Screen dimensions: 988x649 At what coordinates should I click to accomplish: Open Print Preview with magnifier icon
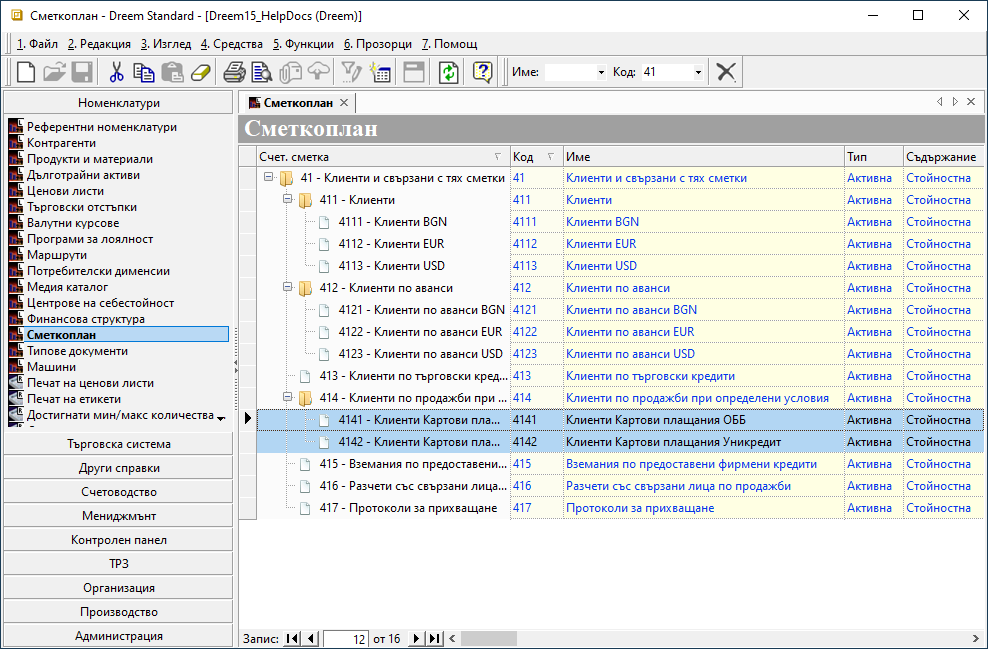tap(262, 72)
